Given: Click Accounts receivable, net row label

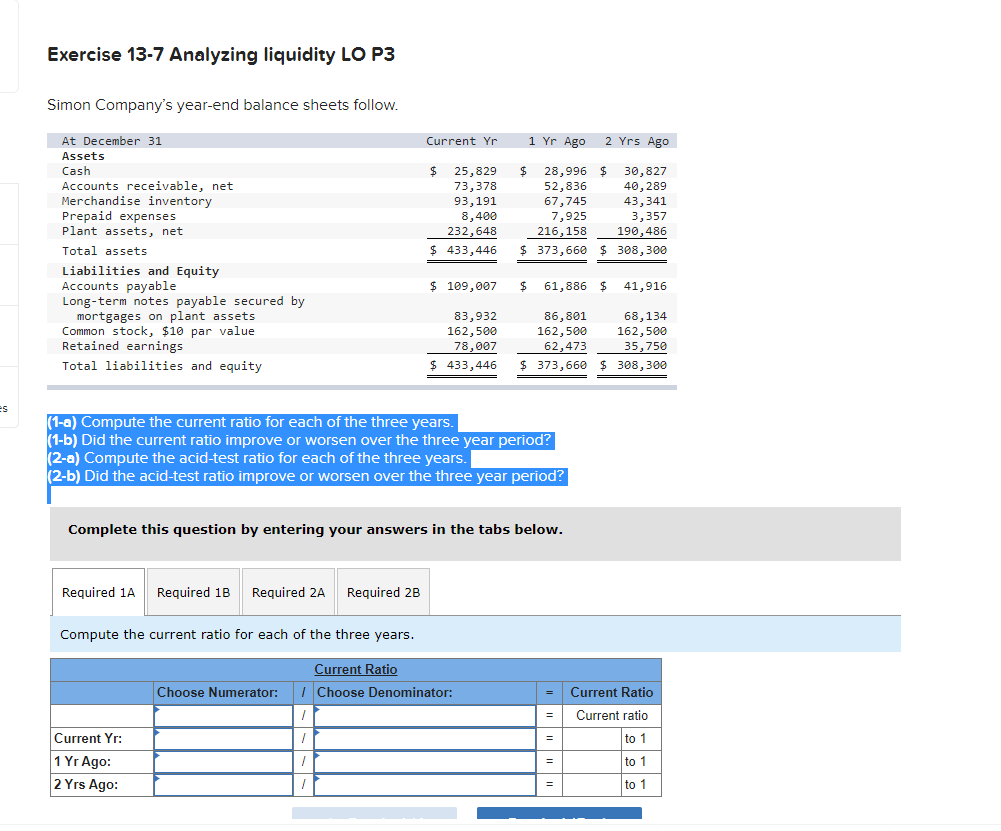Looking at the screenshot, I should 147,186.
